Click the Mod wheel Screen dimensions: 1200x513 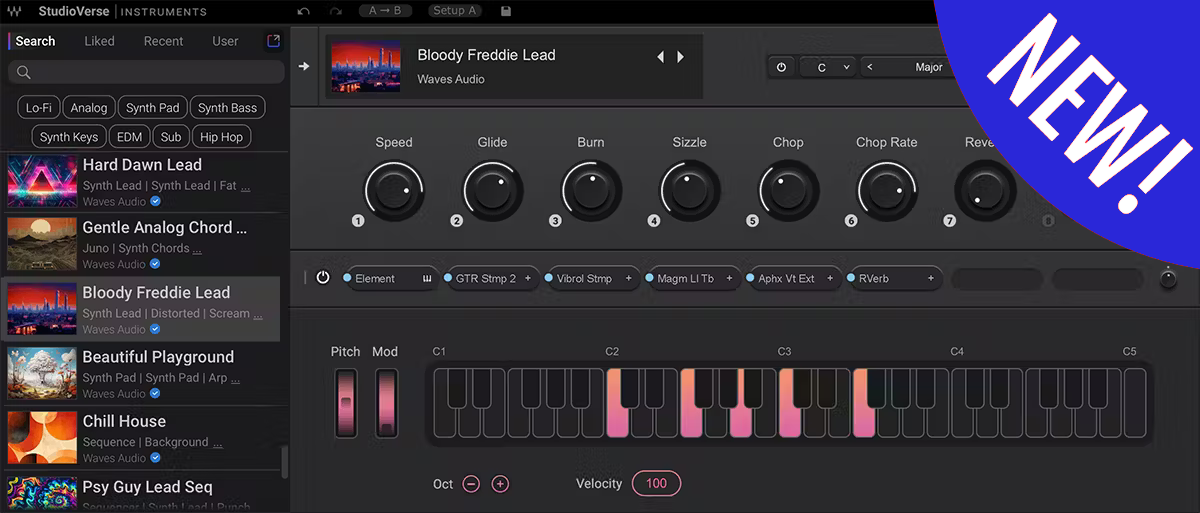pyautogui.click(x=386, y=403)
